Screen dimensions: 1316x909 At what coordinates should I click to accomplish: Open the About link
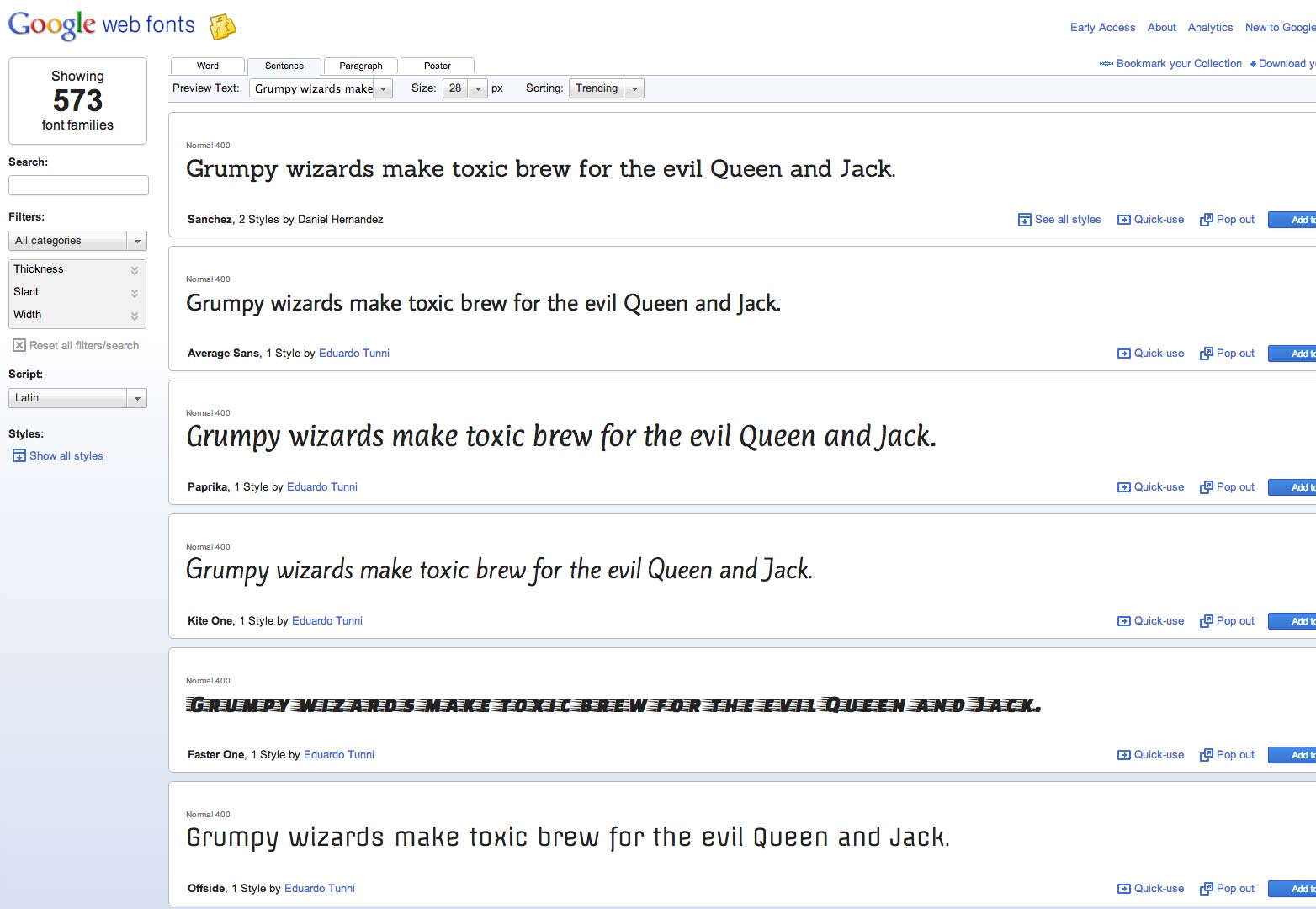tap(1162, 28)
